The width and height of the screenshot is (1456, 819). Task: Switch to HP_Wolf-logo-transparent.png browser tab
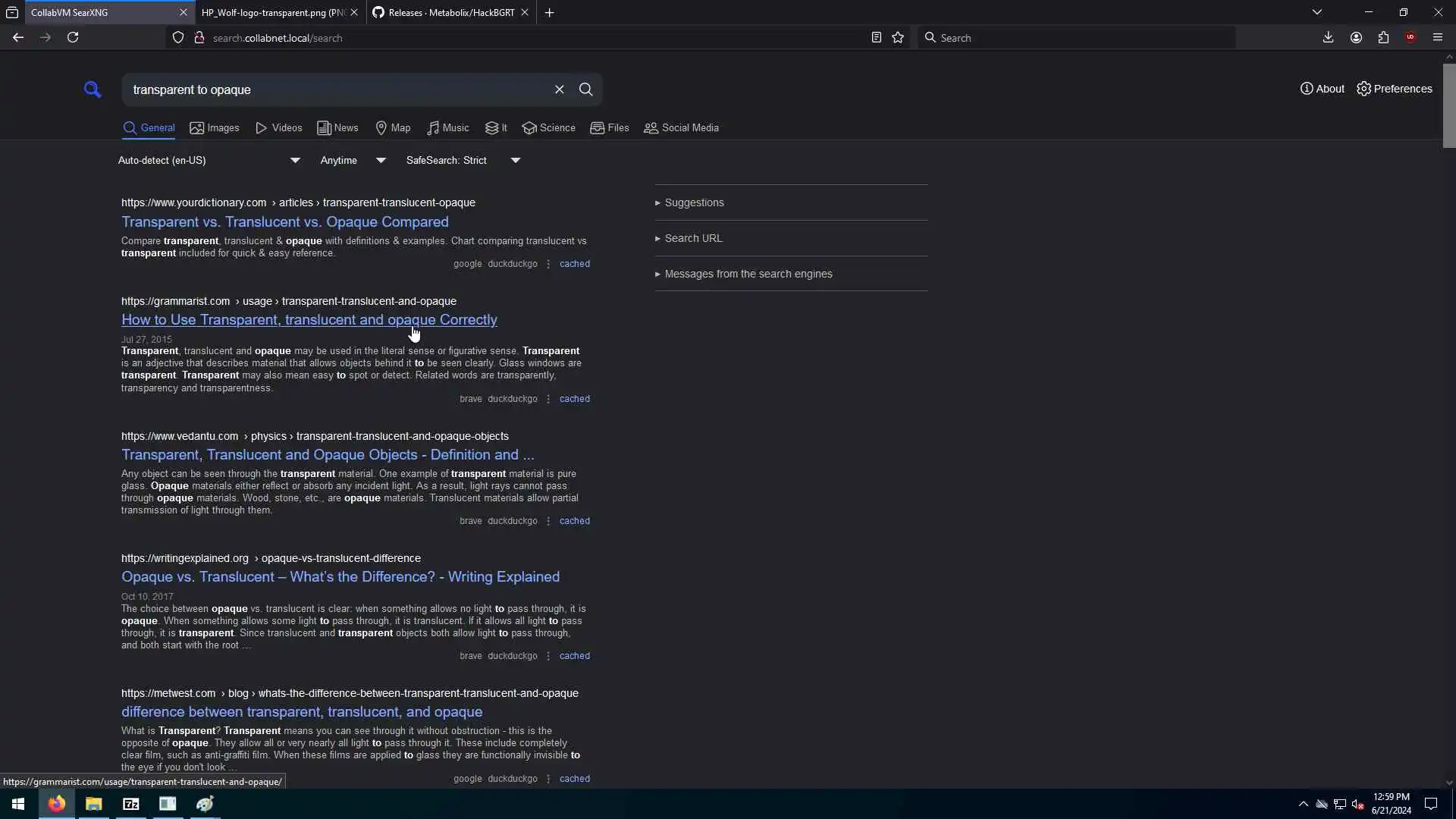[x=273, y=13]
